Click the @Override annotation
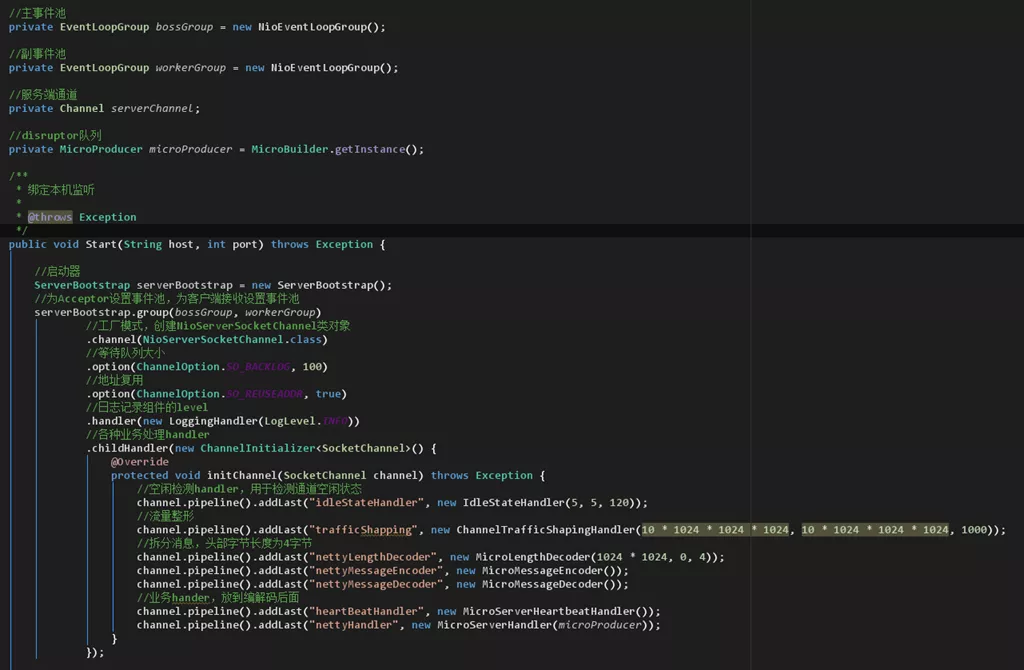The width and height of the screenshot is (1024, 670). click(x=140, y=462)
